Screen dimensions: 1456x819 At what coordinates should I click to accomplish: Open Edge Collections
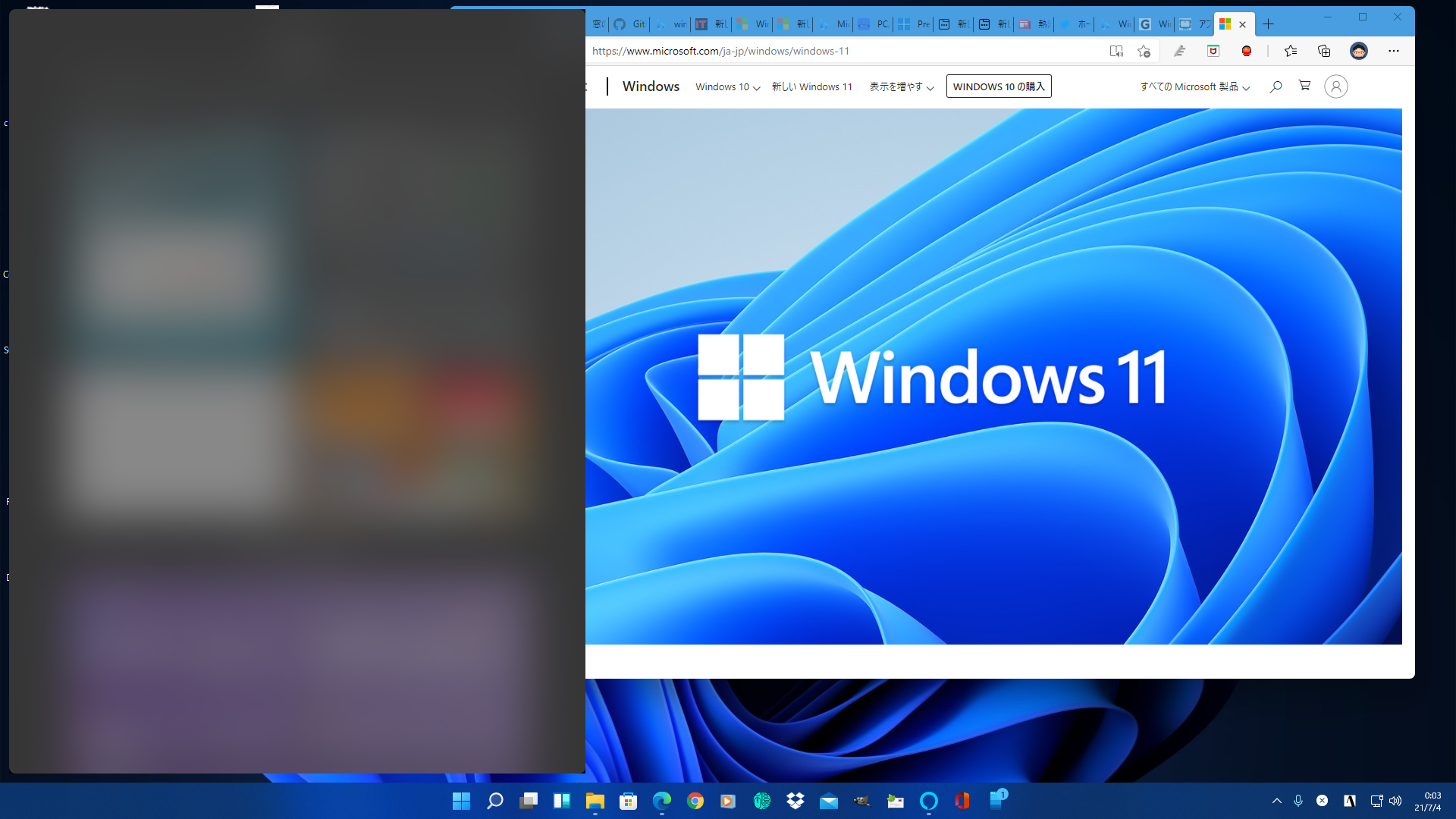point(1324,51)
